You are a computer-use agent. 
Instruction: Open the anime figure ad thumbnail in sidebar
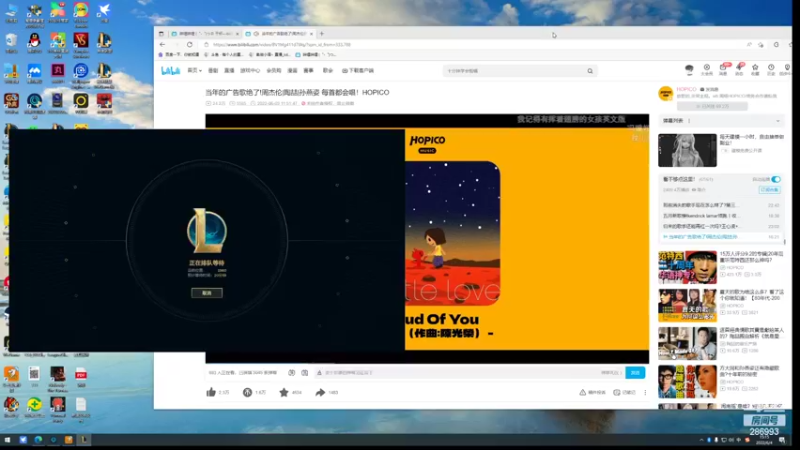coord(687,150)
